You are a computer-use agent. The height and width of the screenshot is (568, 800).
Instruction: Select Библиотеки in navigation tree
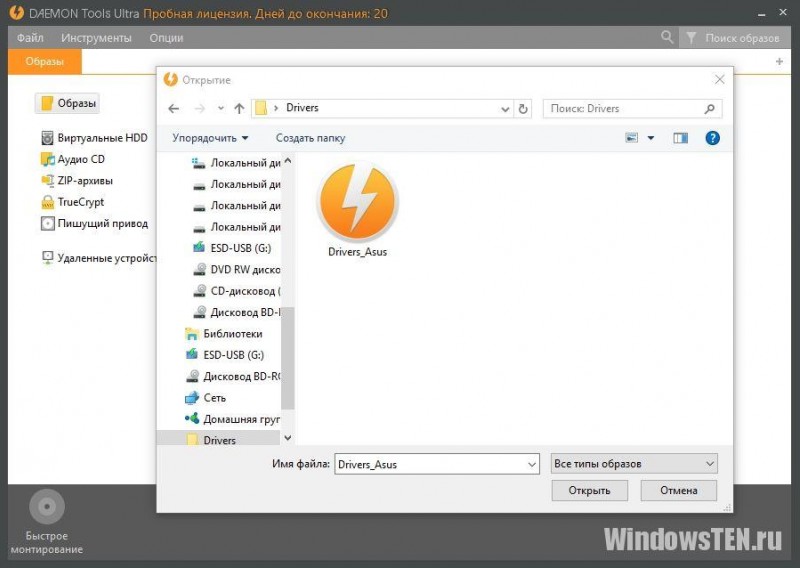coord(224,334)
